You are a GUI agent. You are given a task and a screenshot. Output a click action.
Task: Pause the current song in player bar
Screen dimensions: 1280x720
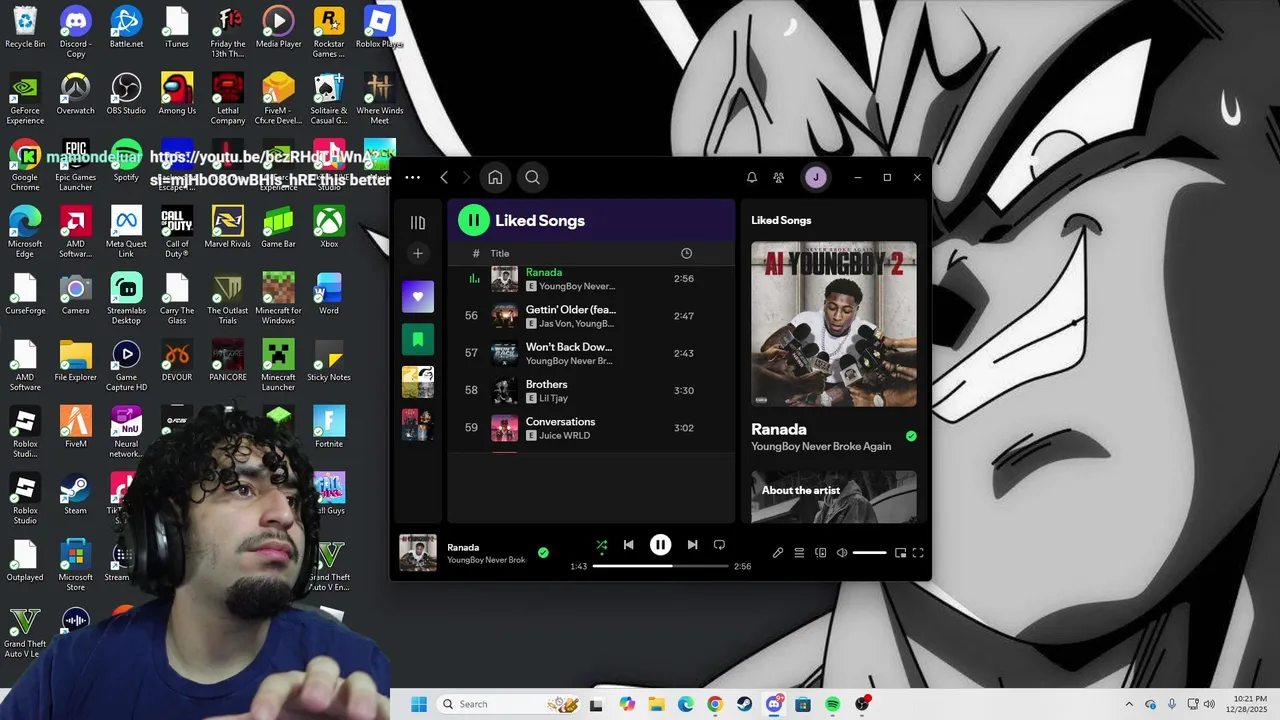point(660,545)
